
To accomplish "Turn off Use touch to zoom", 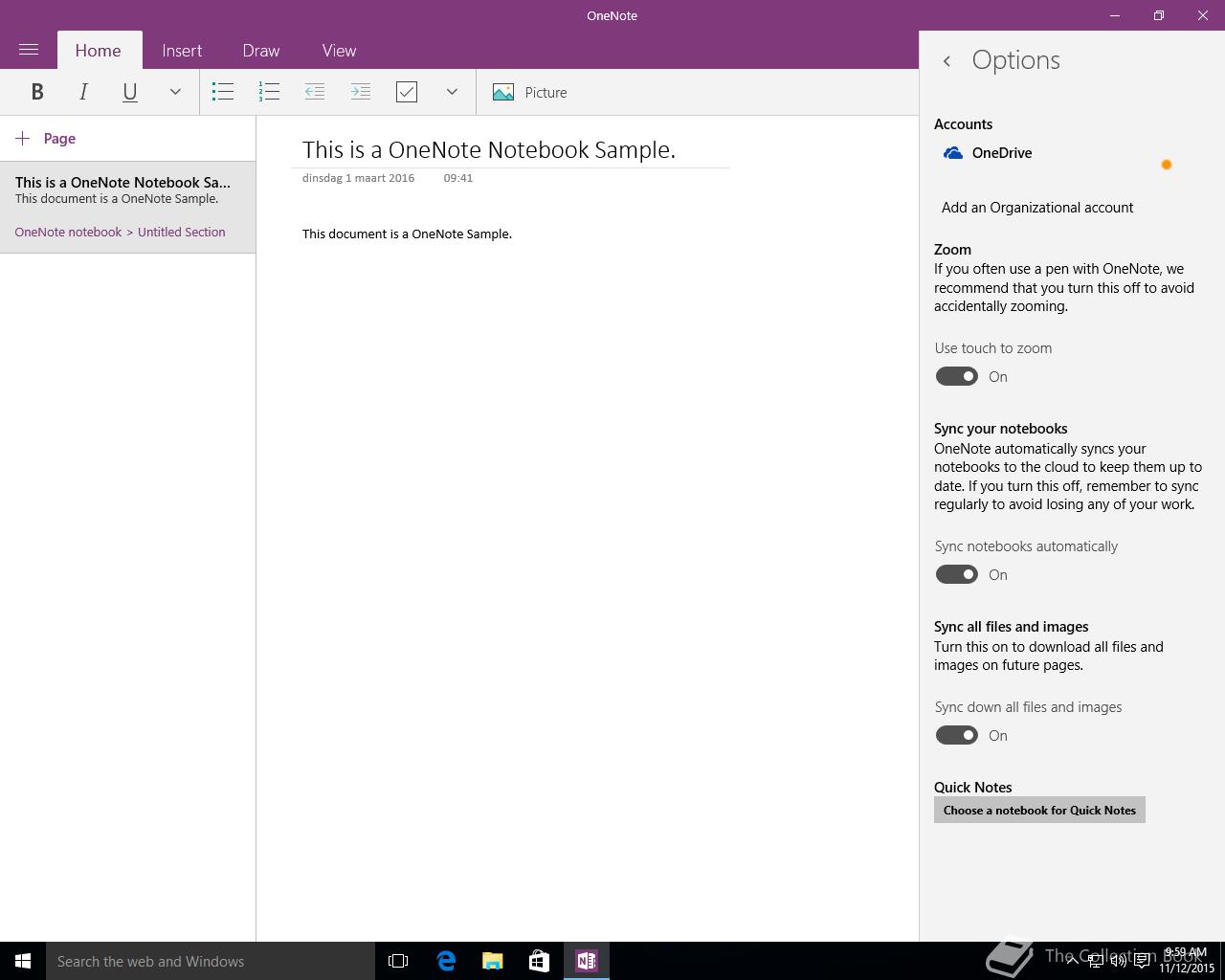I will pyautogui.click(x=957, y=376).
